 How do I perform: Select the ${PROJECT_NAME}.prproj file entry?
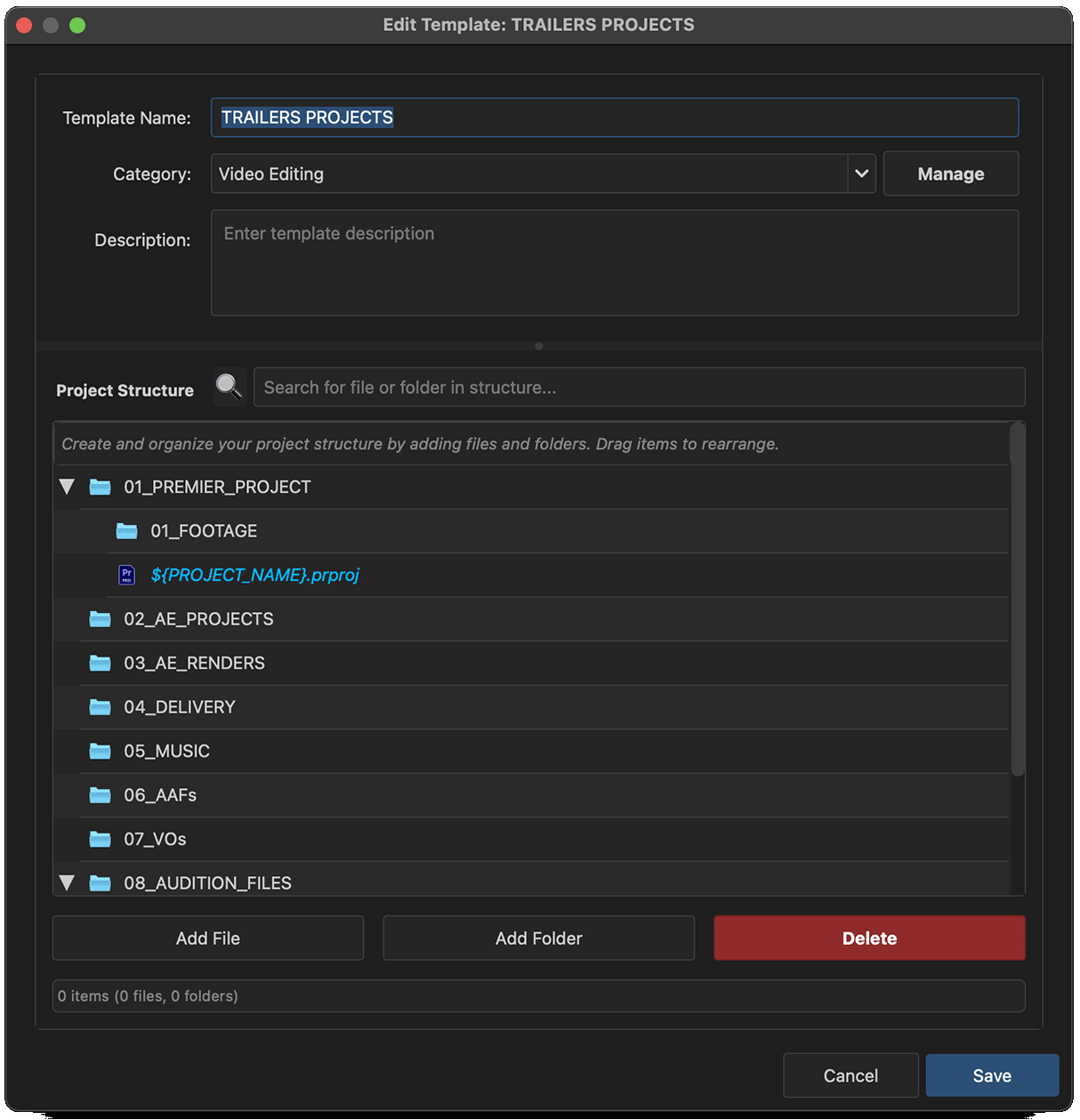(254, 575)
